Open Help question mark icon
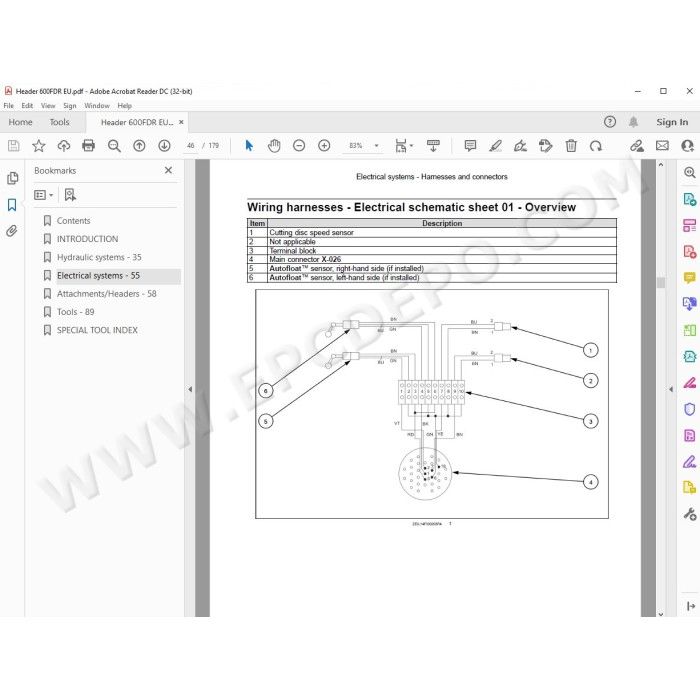This screenshot has height=700, width=700. pyautogui.click(x=610, y=122)
